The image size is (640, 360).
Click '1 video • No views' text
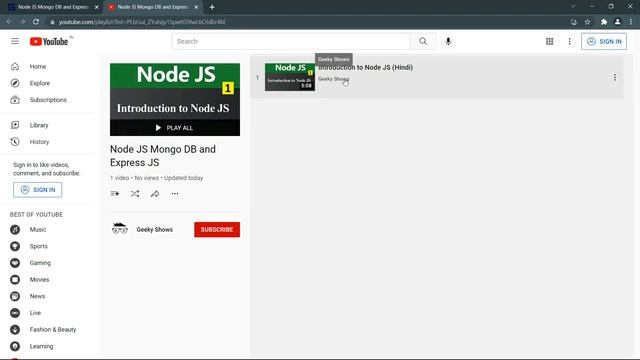(134, 178)
